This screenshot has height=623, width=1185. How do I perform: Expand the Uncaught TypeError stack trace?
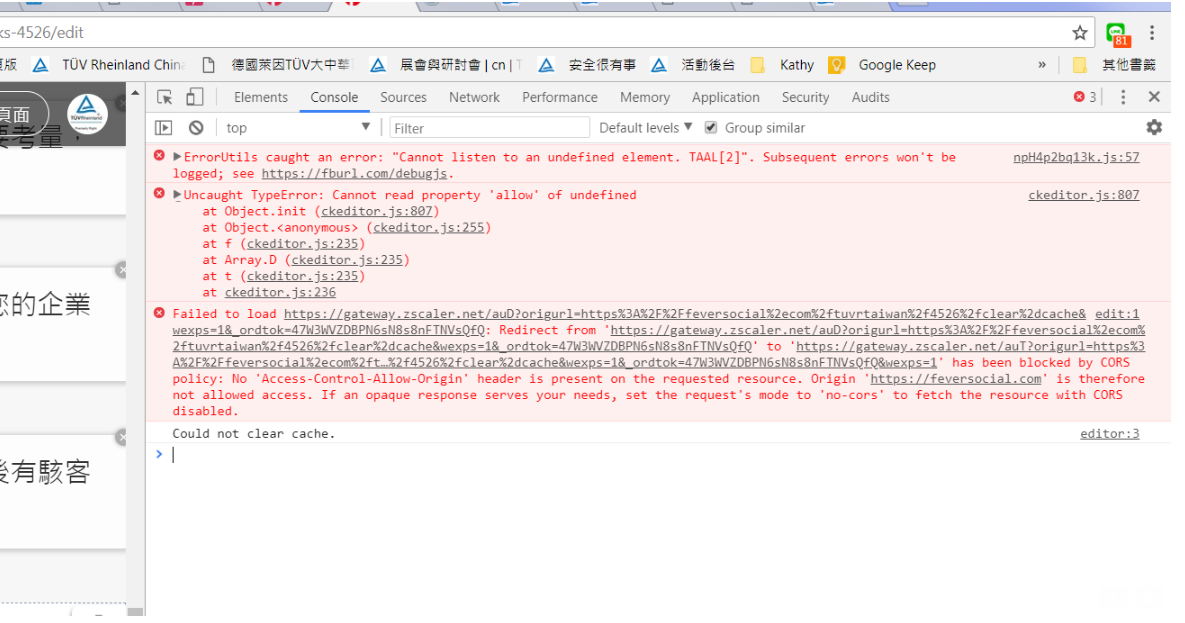(178, 195)
